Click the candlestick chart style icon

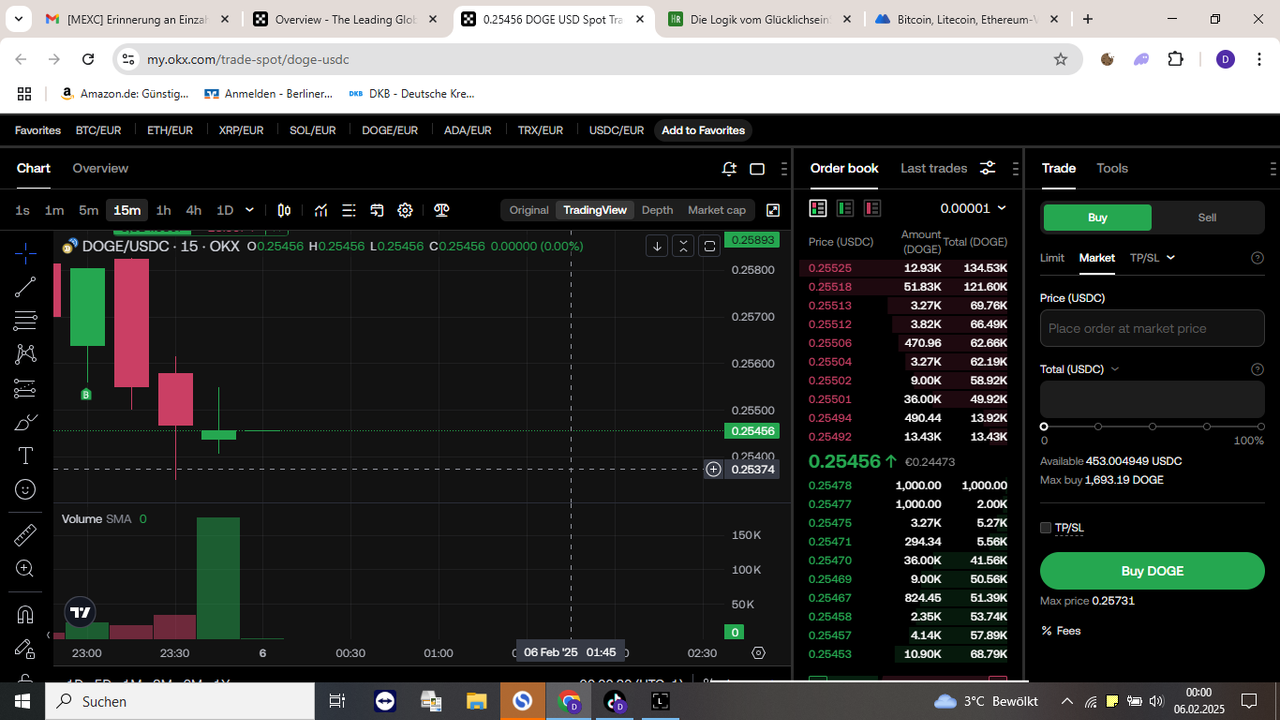[284, 210]
